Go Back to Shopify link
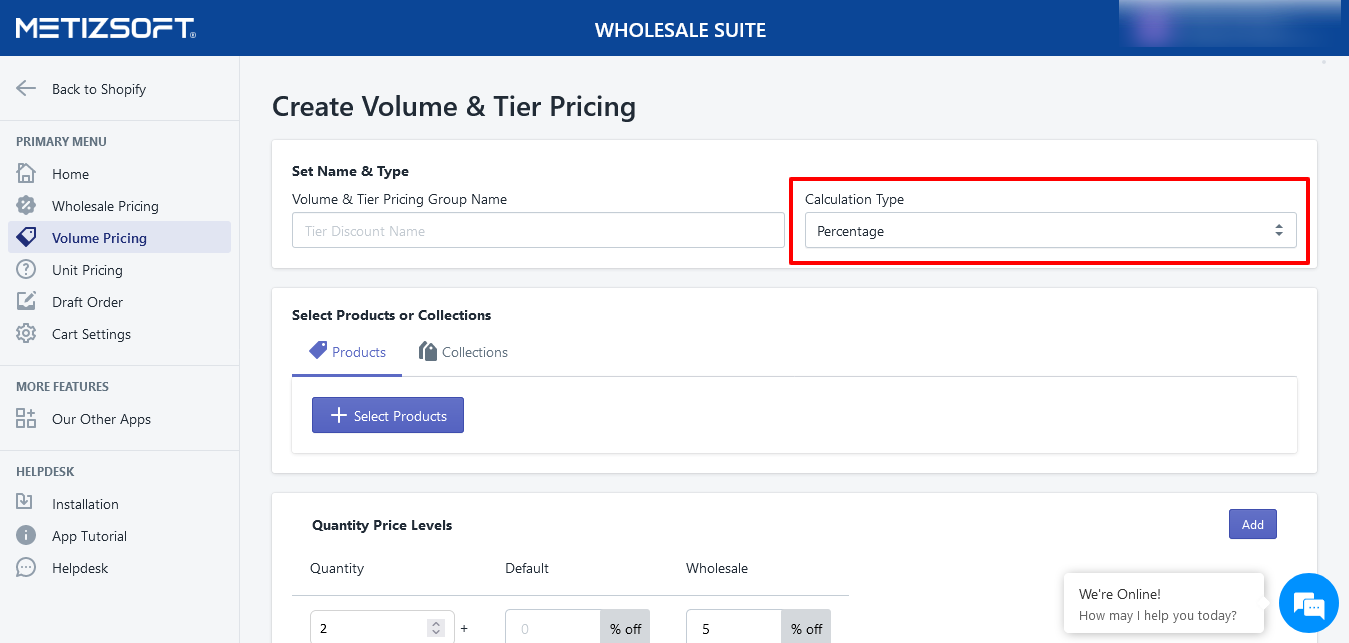 click(98, 89)
